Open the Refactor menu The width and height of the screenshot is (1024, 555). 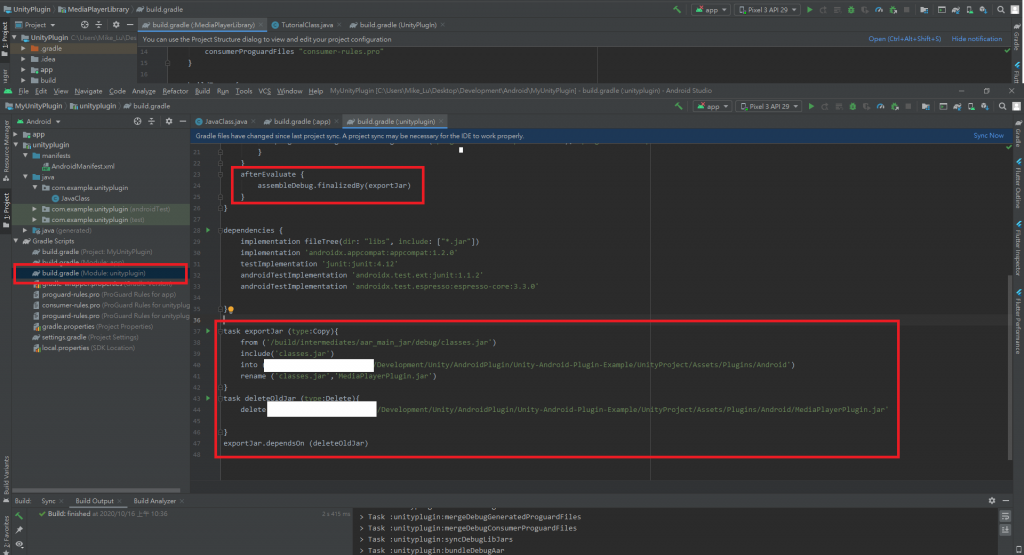[x=175, y=91]
